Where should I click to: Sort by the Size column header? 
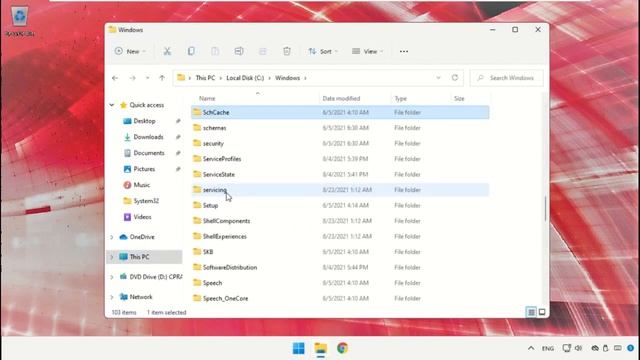point(459,98)
